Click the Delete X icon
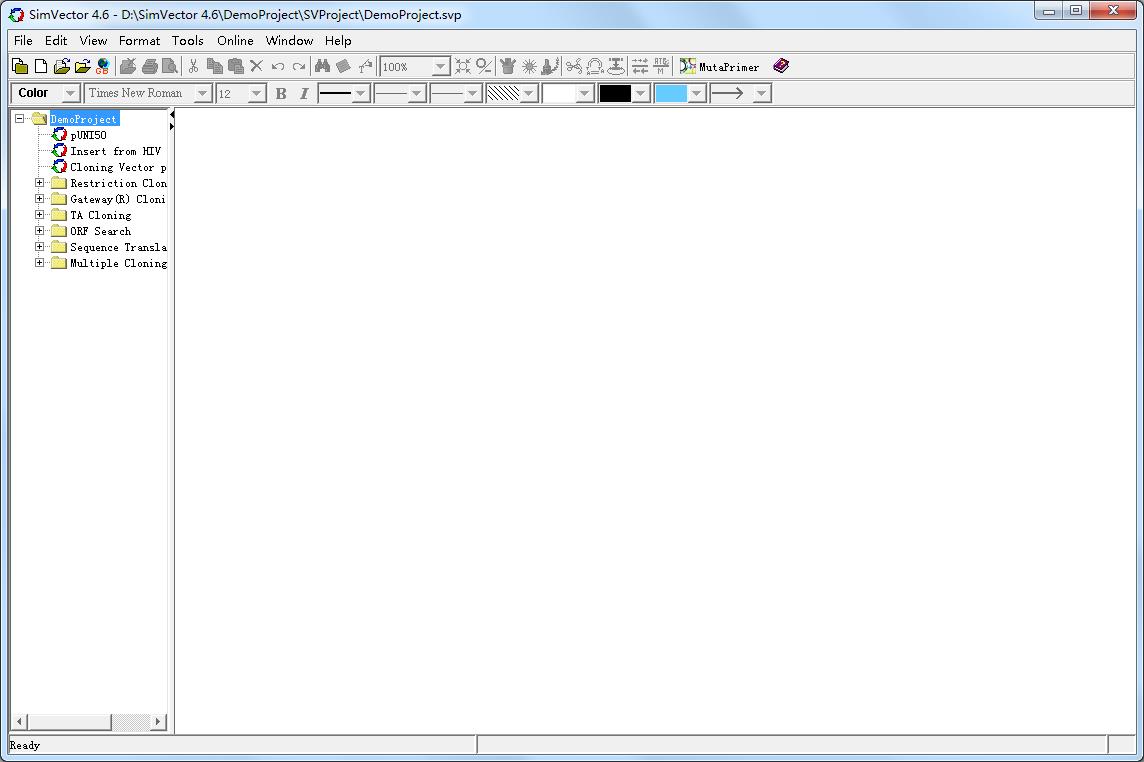The image size is (1144, 762). (x=256, y=67)
